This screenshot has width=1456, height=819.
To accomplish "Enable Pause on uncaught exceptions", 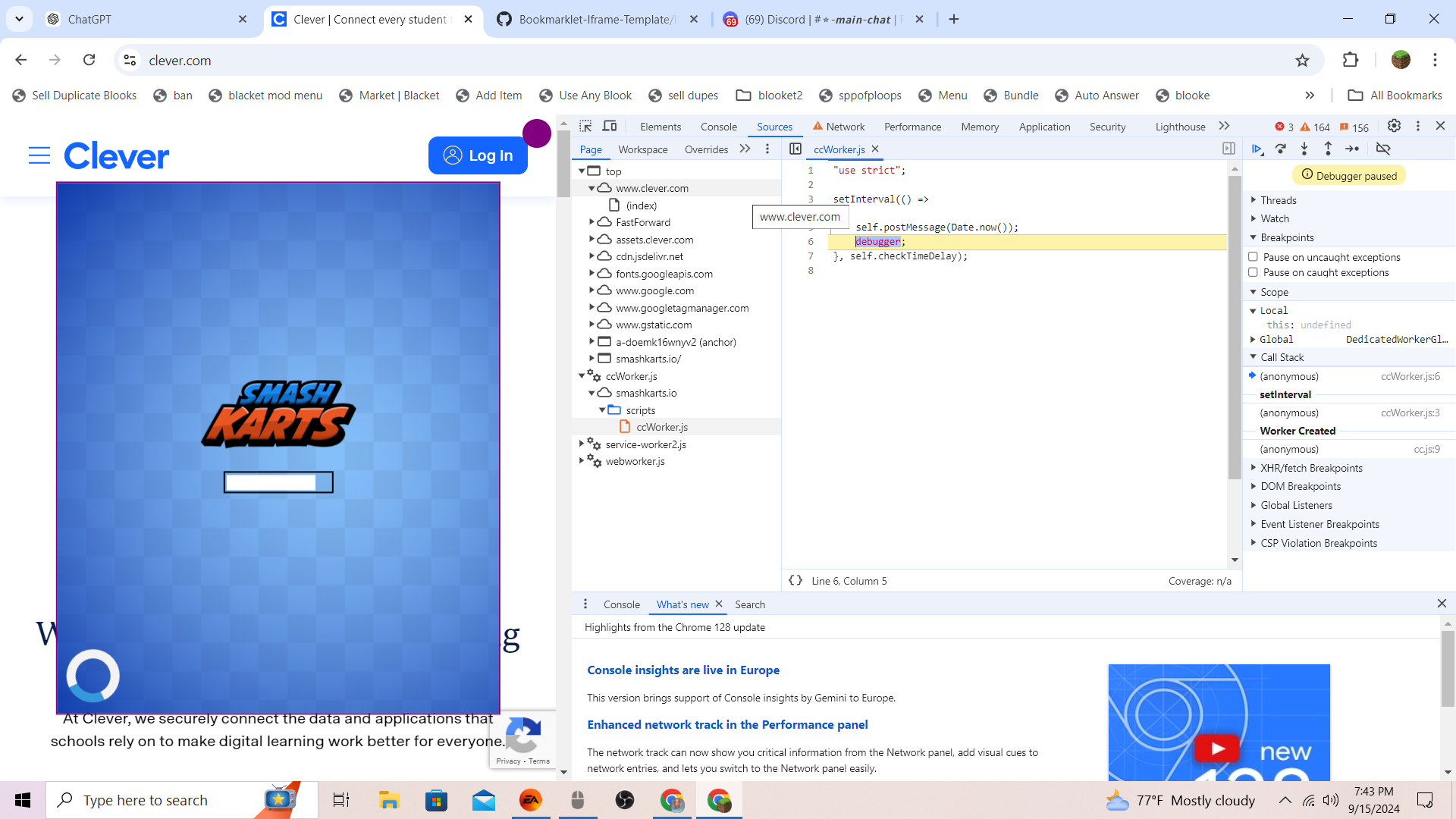I will click(1254, 257).
